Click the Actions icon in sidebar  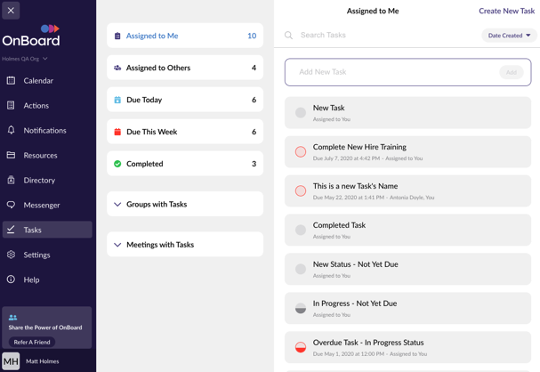click(x=11, y=105)
